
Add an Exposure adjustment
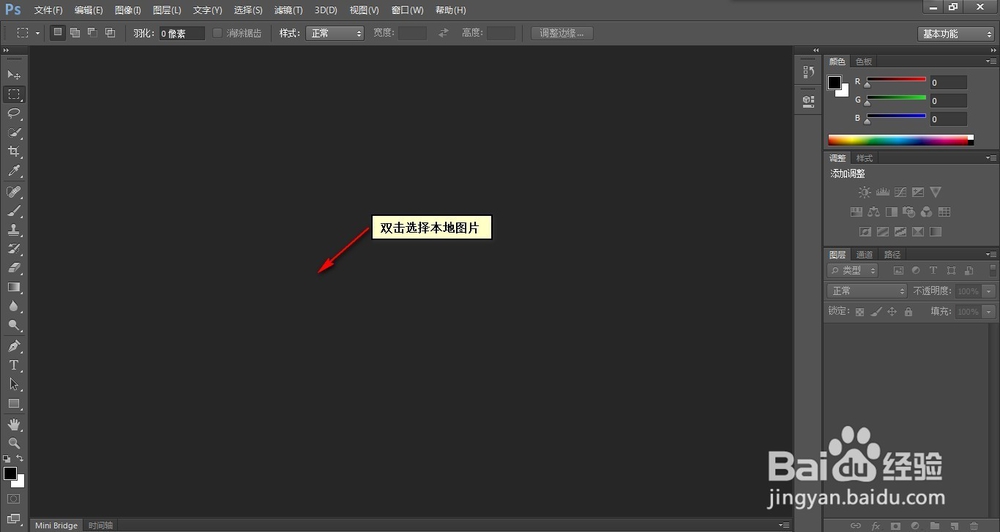pos(918,192)
